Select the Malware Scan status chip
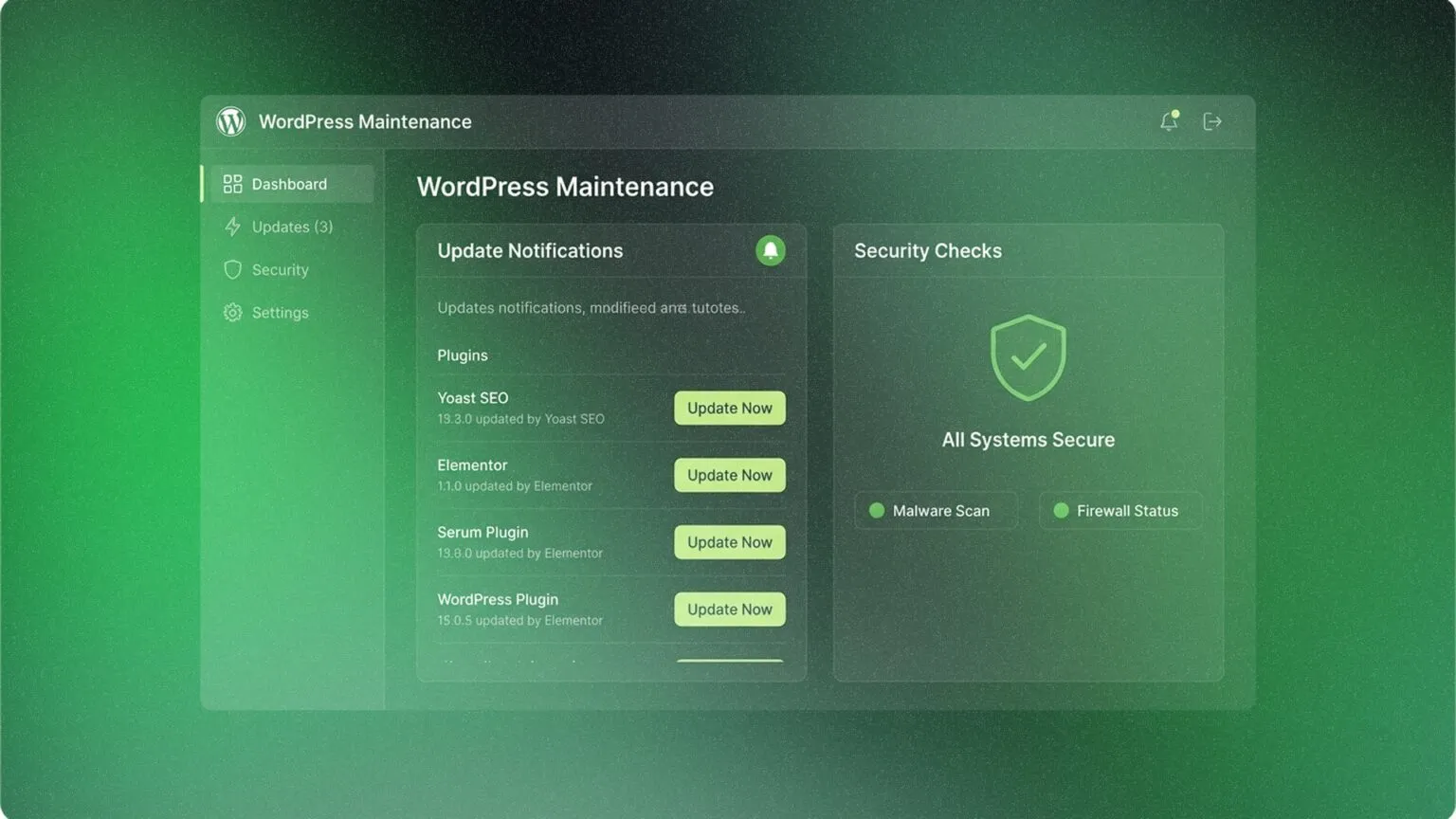Viewport: 1456px width, 819px height. tap(936, 510)
